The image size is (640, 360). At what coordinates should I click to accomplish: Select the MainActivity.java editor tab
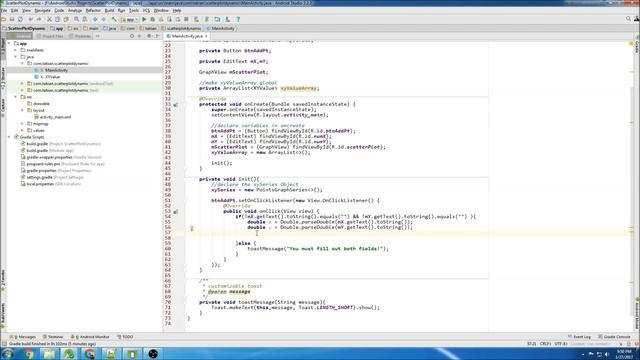click(x=187, y=36)
